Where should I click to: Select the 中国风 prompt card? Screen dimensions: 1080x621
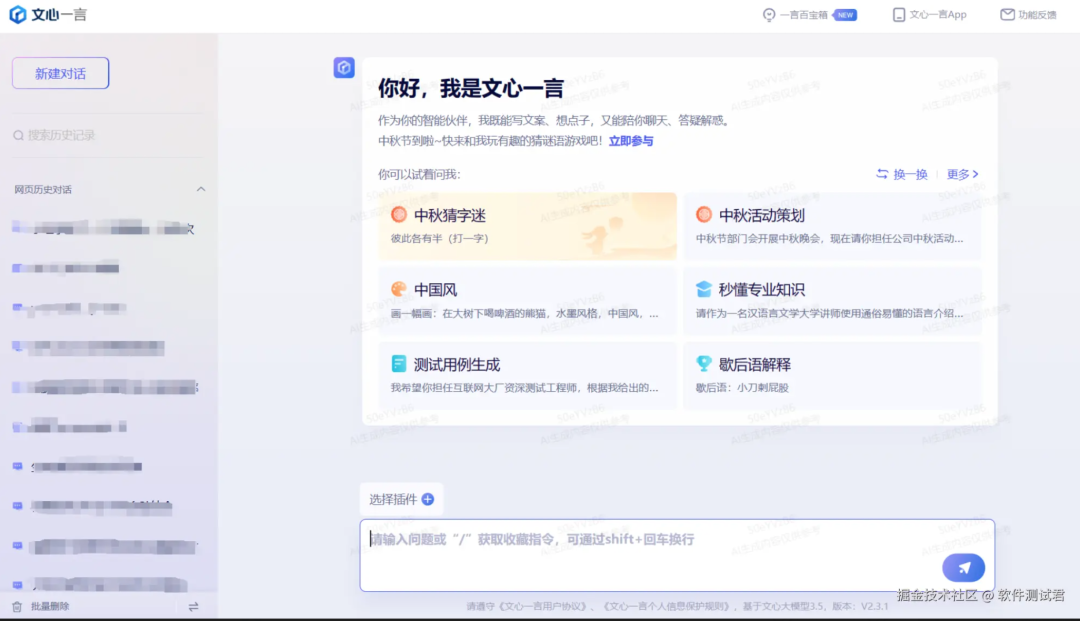tap(527, 301)
